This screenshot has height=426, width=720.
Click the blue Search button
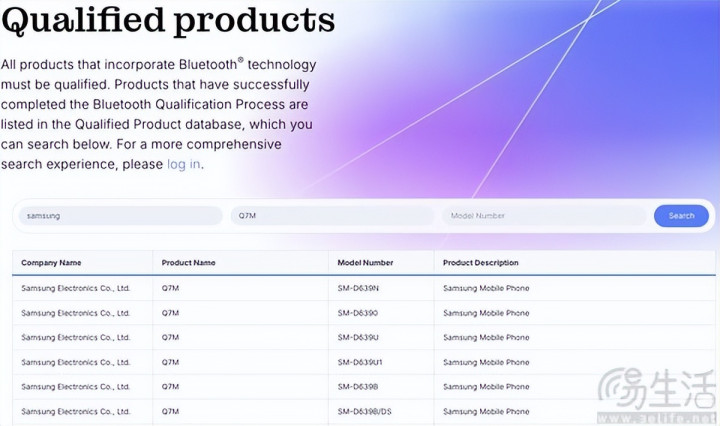(x=681, y=216)
